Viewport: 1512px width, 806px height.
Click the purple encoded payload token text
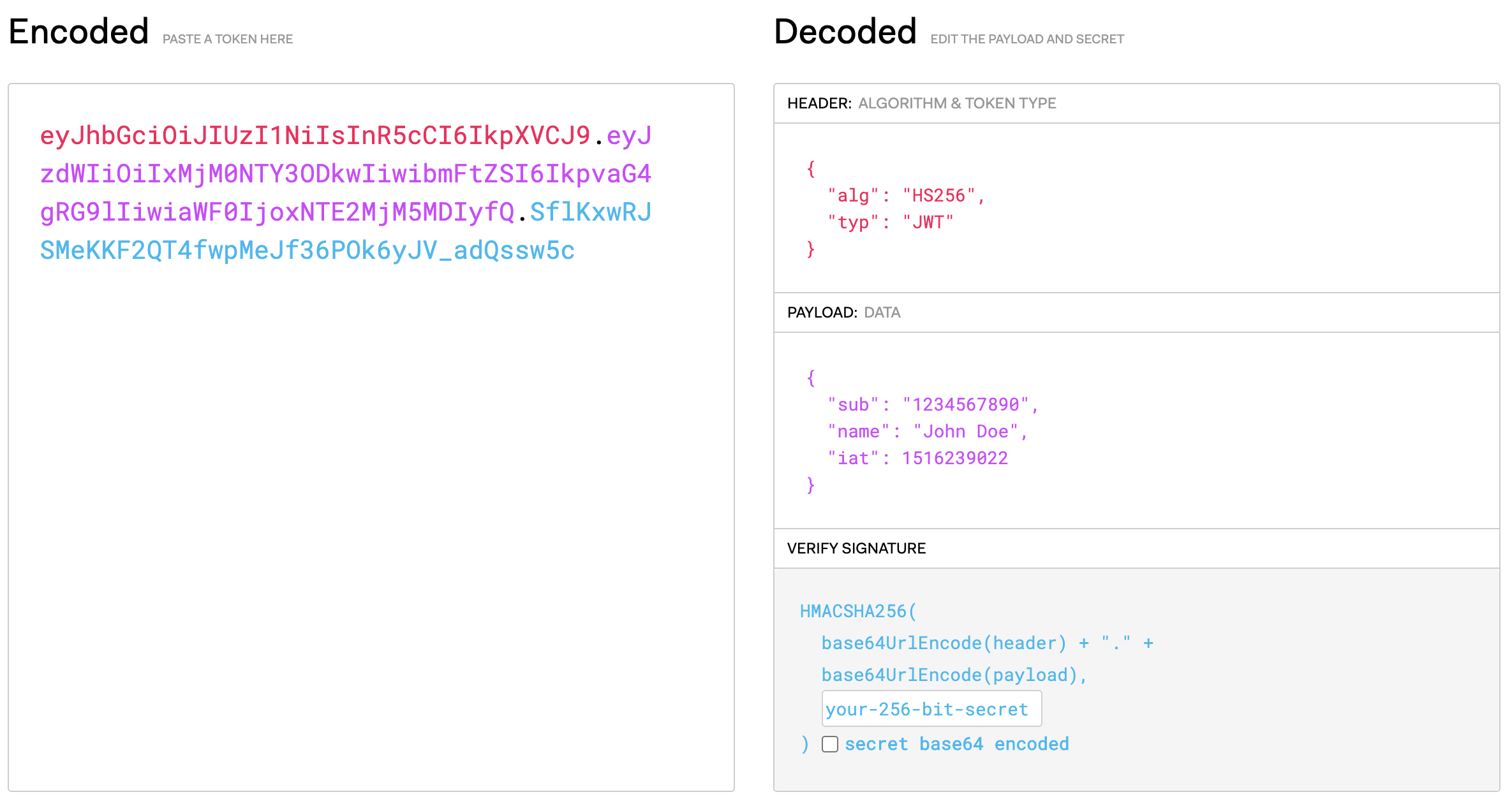[345, 174]
